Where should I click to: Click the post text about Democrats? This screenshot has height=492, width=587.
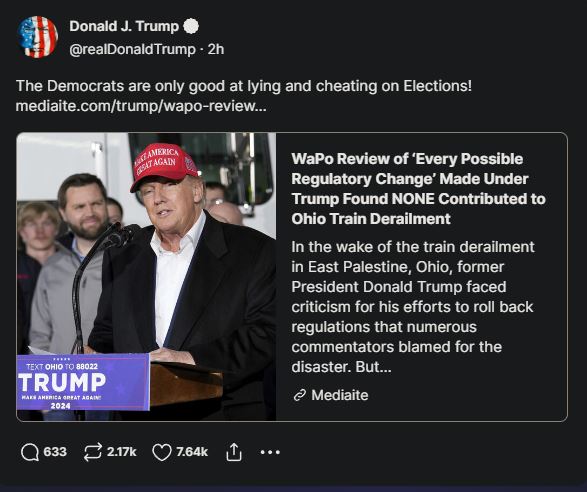click(244, 86)
